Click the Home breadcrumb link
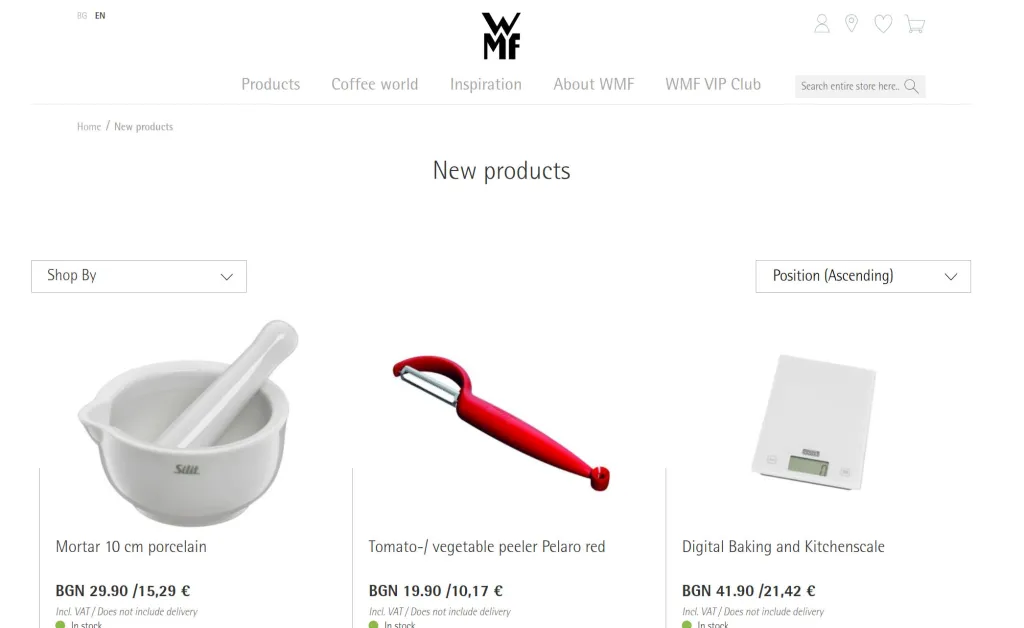The image size is (1024, 628). 89,127
